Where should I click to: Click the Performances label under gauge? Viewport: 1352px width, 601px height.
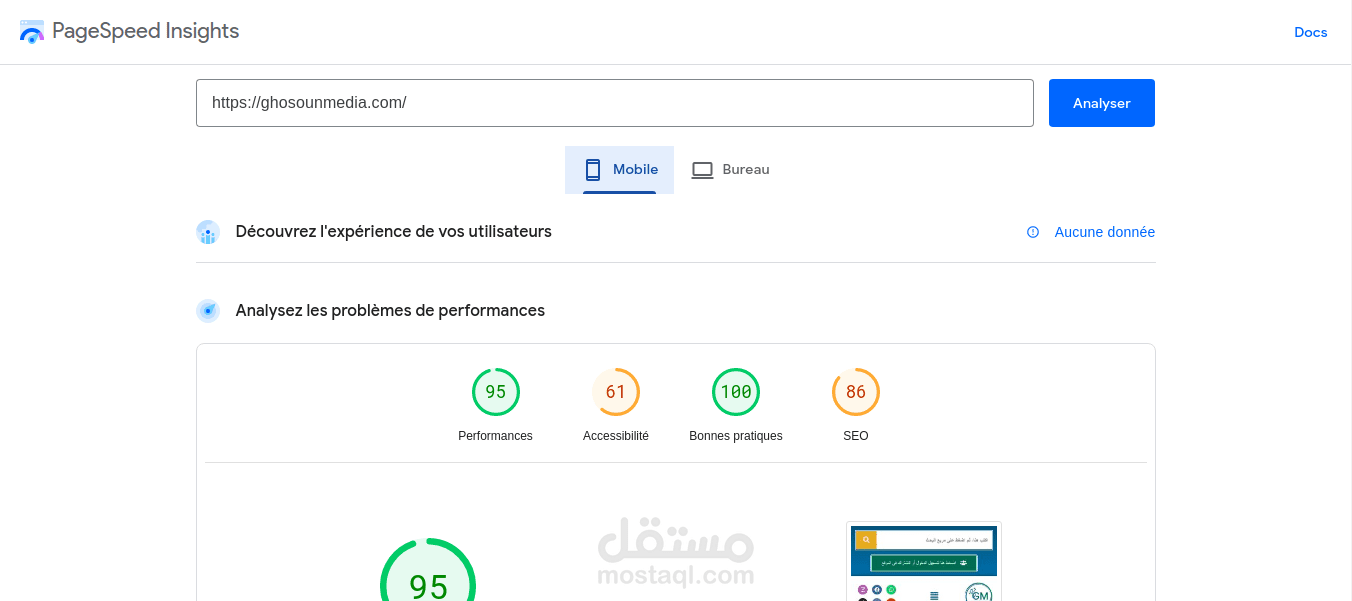(496, 436)
